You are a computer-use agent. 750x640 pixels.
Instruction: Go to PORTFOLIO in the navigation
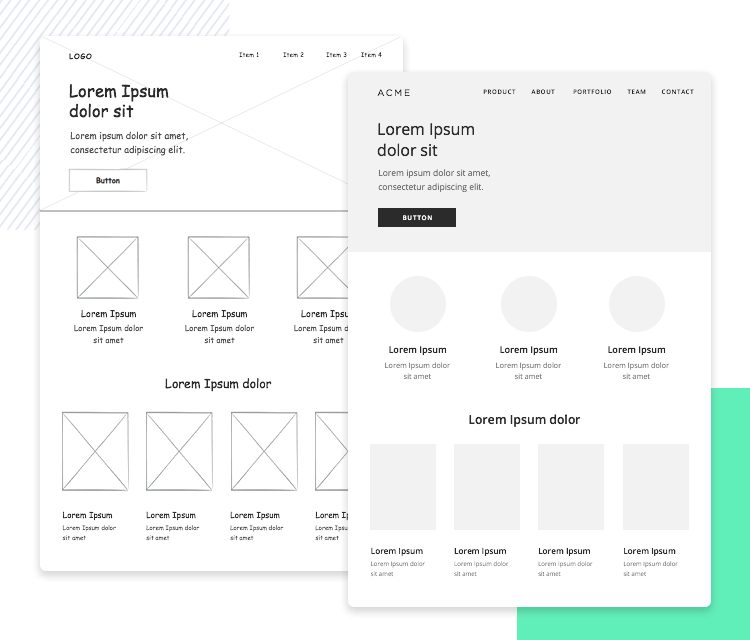point(592,92)
